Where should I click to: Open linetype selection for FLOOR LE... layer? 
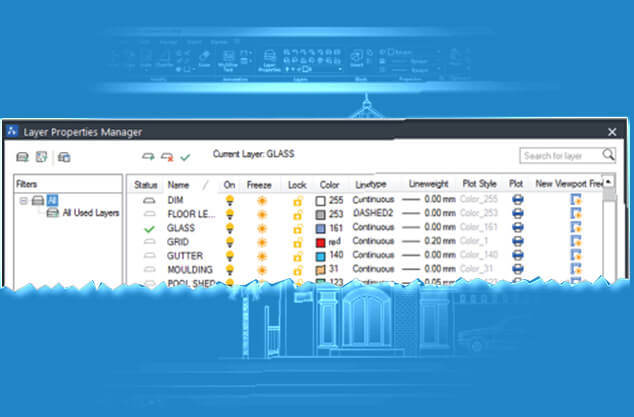(376, 214)
